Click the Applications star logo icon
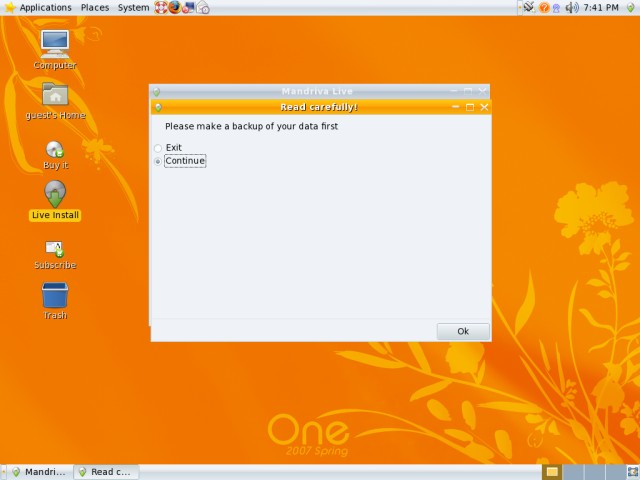Screen dimensions: 640x480 click(x=9, y=7)
